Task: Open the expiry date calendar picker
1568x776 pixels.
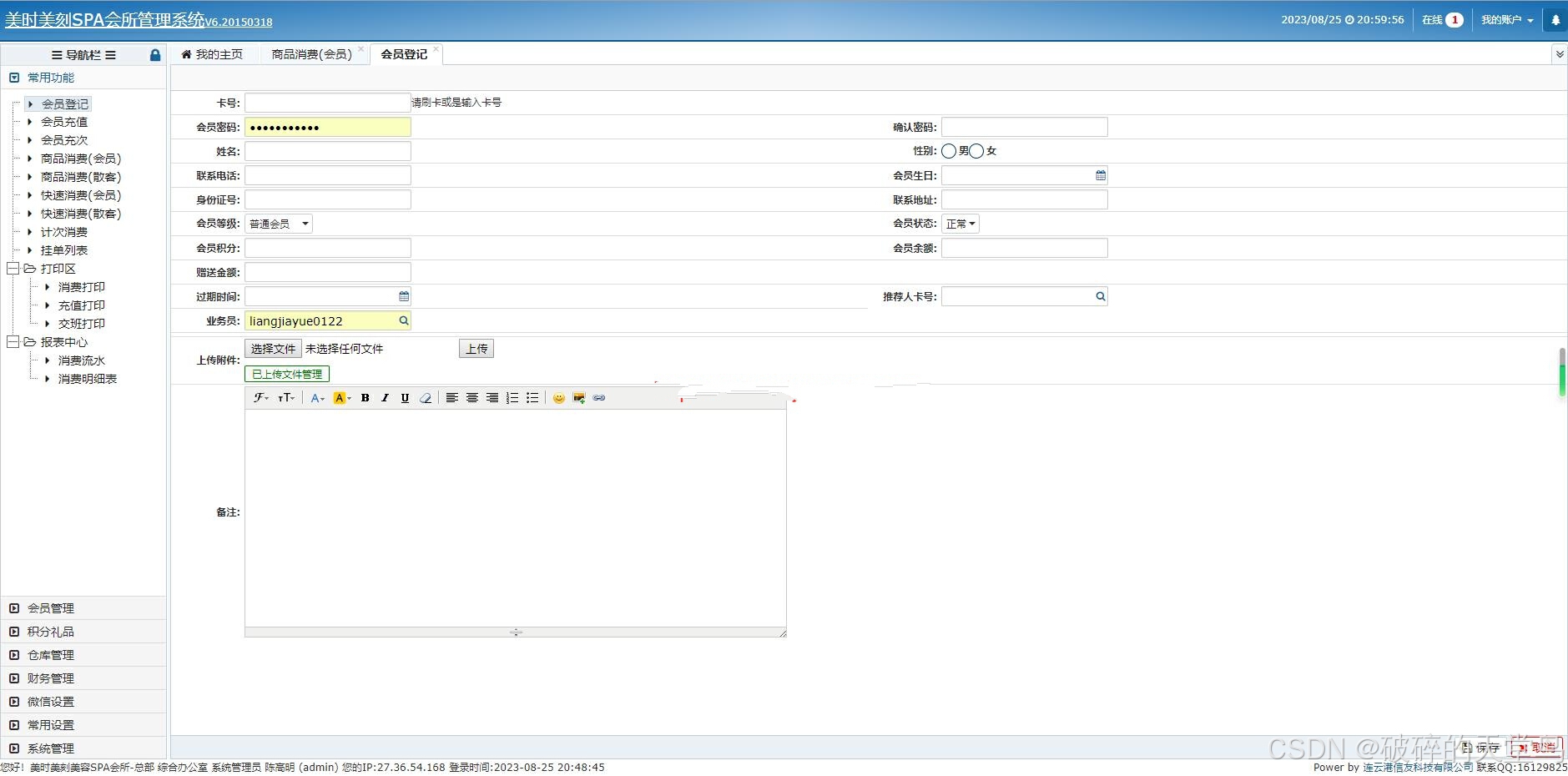Action: pos(404,296)
